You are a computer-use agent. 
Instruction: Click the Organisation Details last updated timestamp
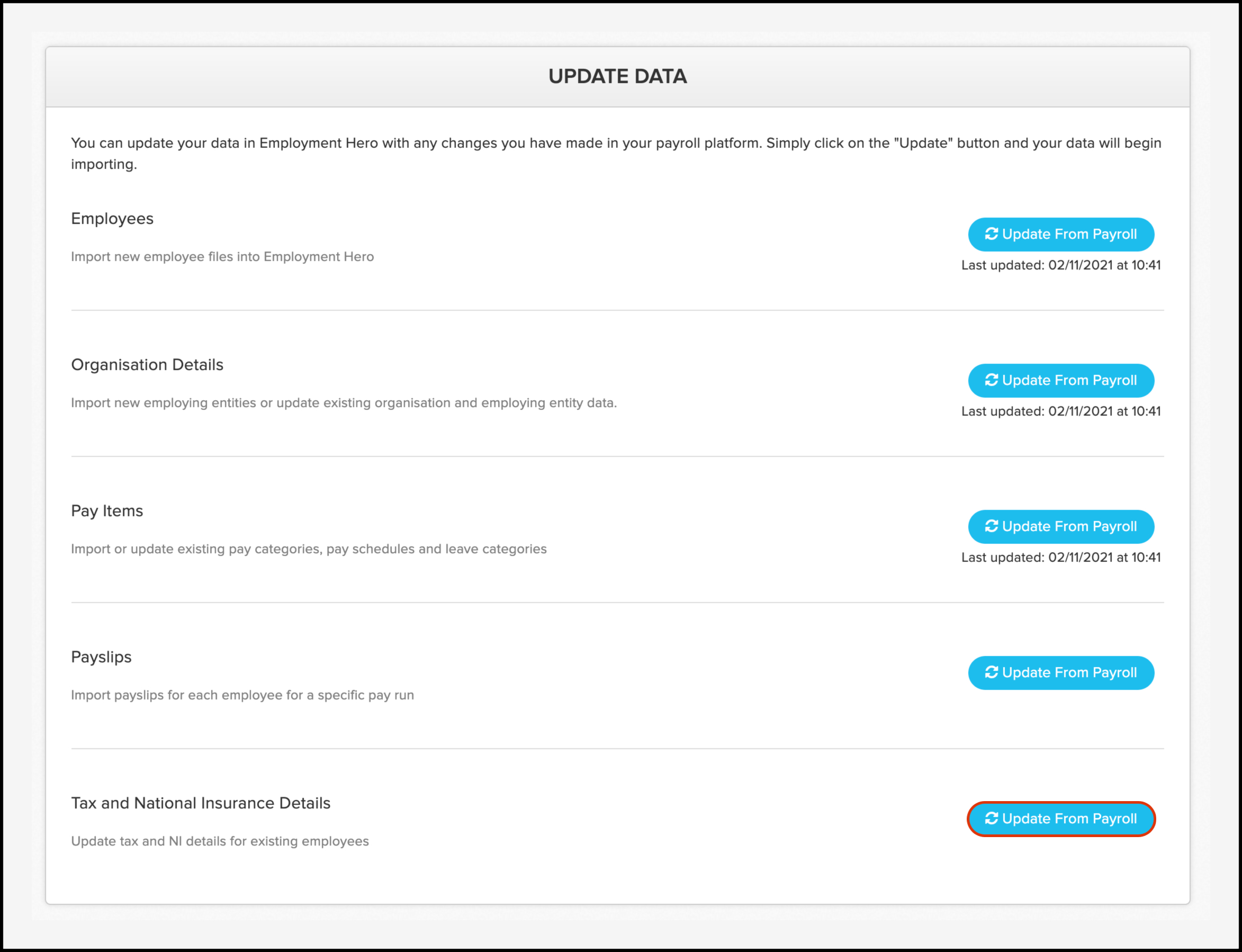[x=1061, y=411]
